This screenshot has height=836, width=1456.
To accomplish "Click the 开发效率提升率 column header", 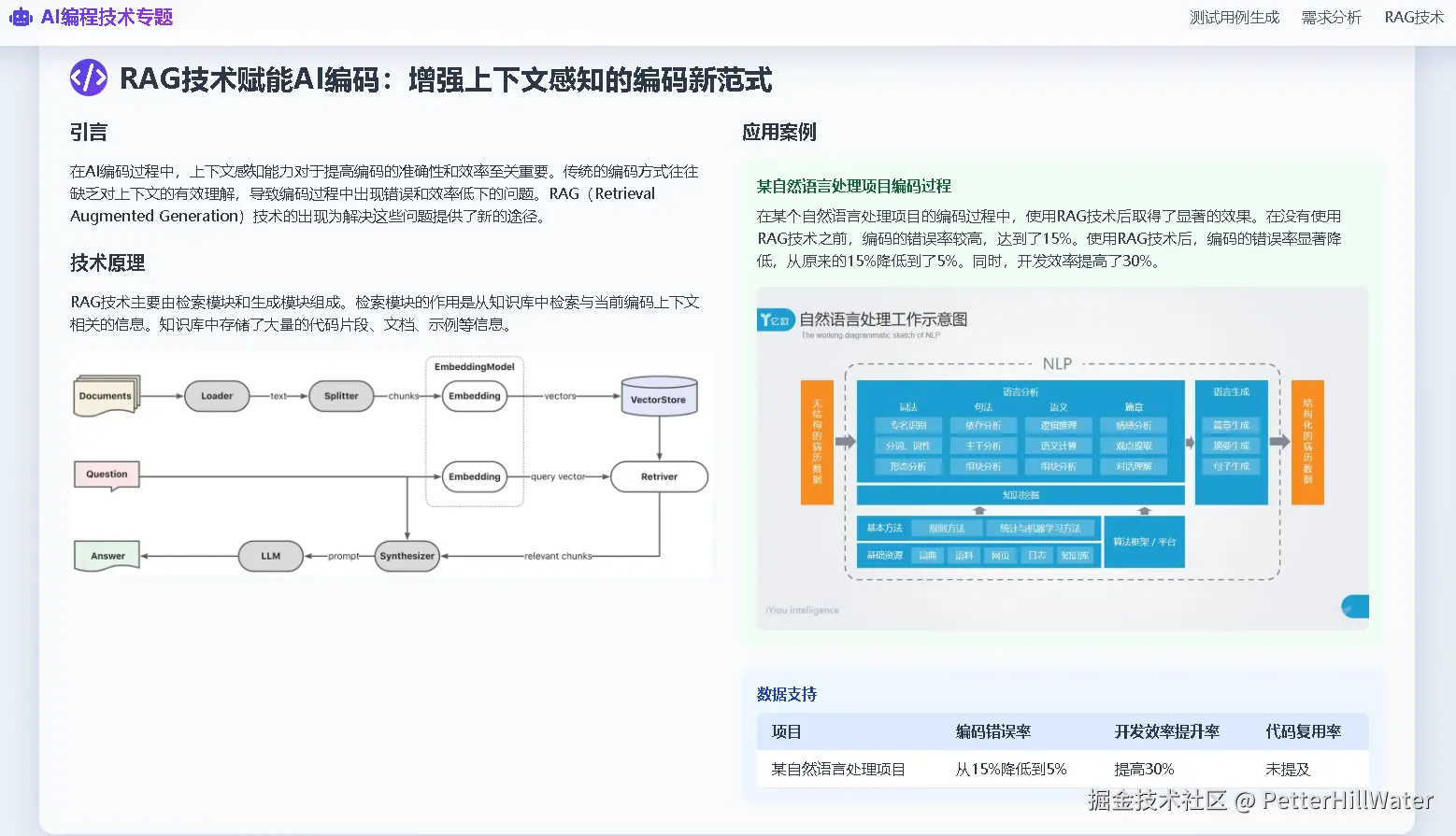I will pyautogui.click(x=1167, y=731).
